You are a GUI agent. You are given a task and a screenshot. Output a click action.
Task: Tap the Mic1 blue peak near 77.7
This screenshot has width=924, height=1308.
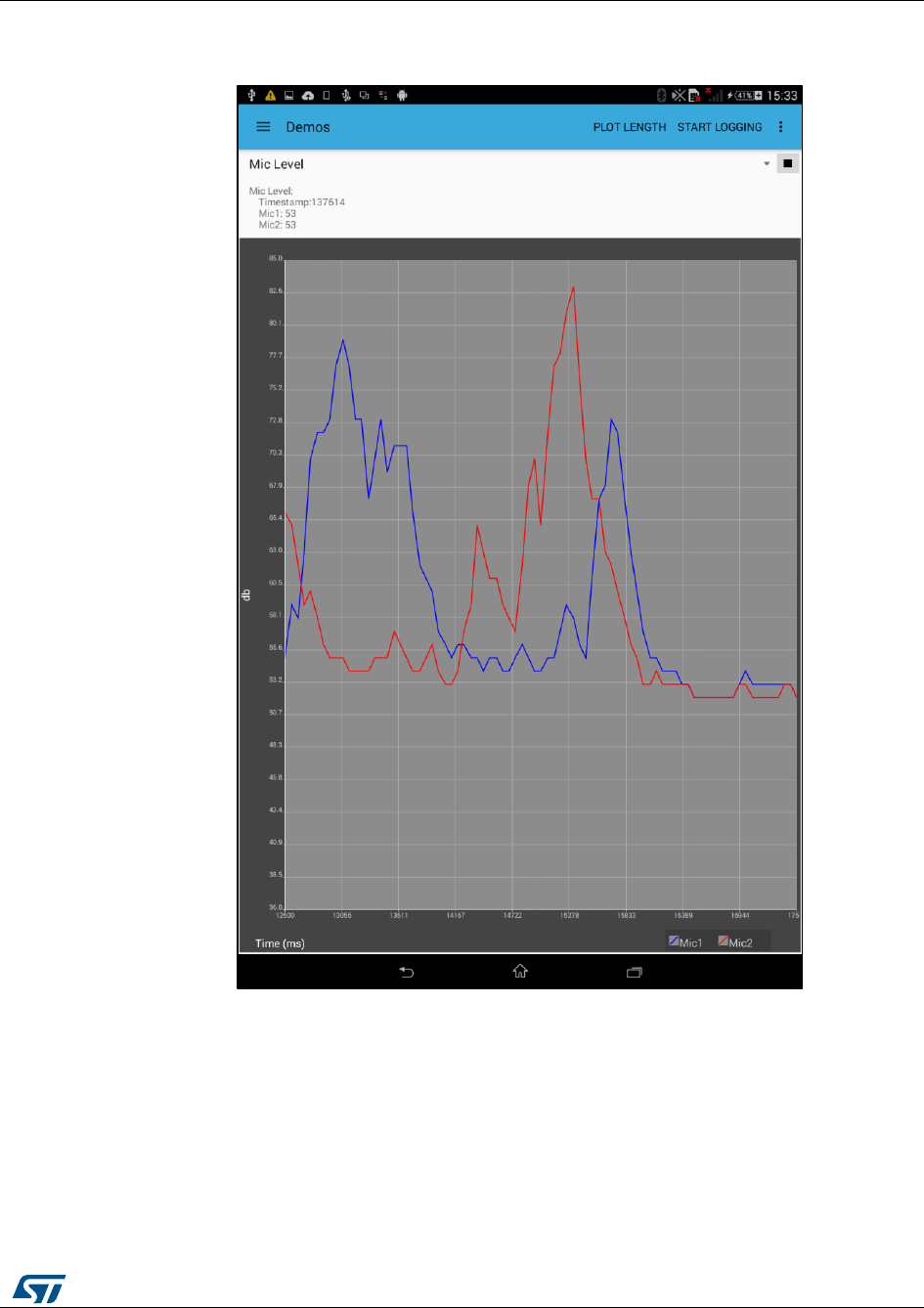(x=343, y=340)
